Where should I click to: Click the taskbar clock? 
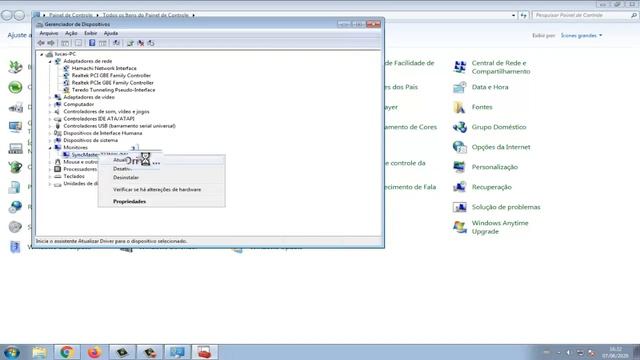pos(615,352)
